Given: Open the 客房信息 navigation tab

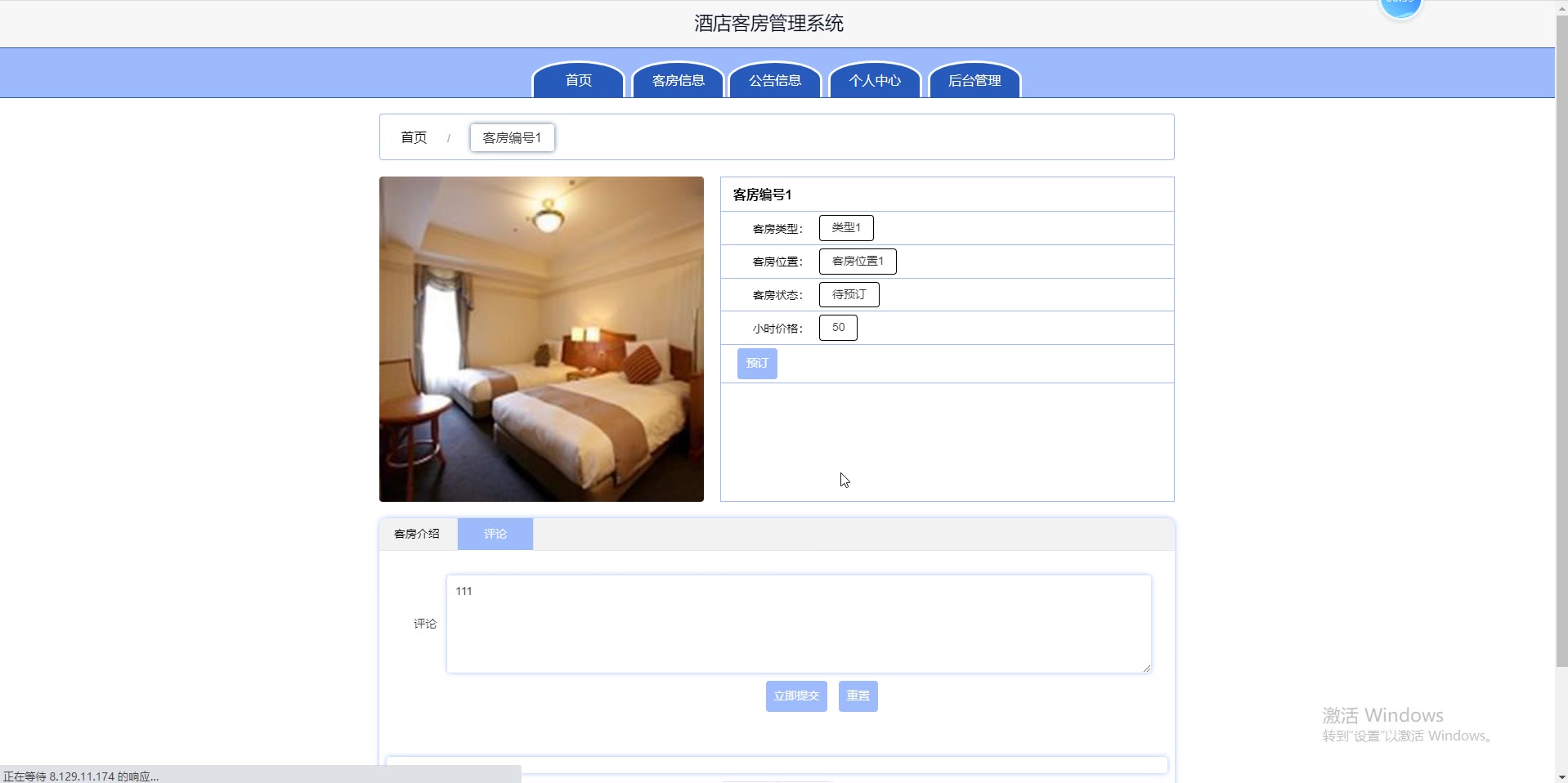Looking at the screenshot, I should pyautogui.click(x=678, y=80).
